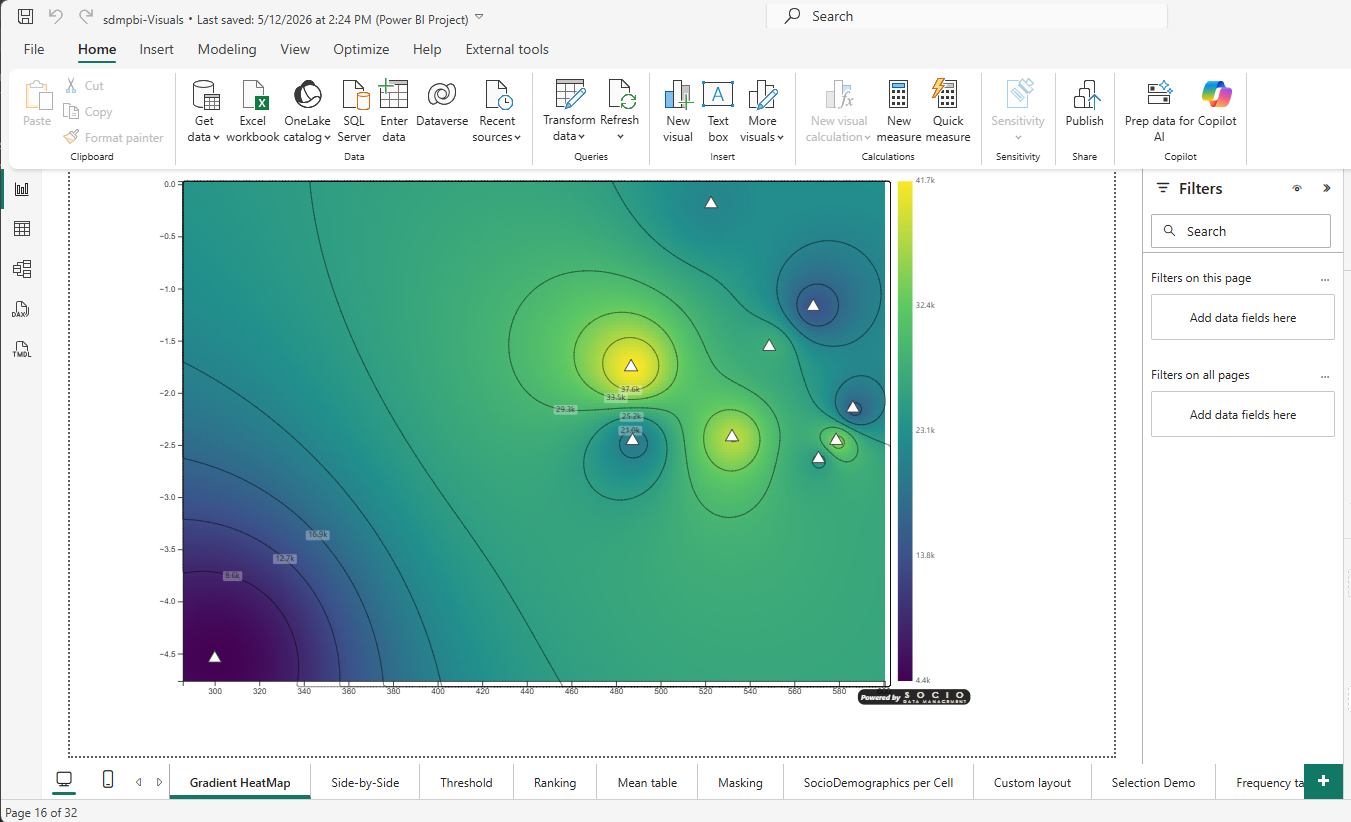Open more options for Filters on all pages
Image resolution: width=1351 pixels, height=822 pixels.
pos(1325,376)
